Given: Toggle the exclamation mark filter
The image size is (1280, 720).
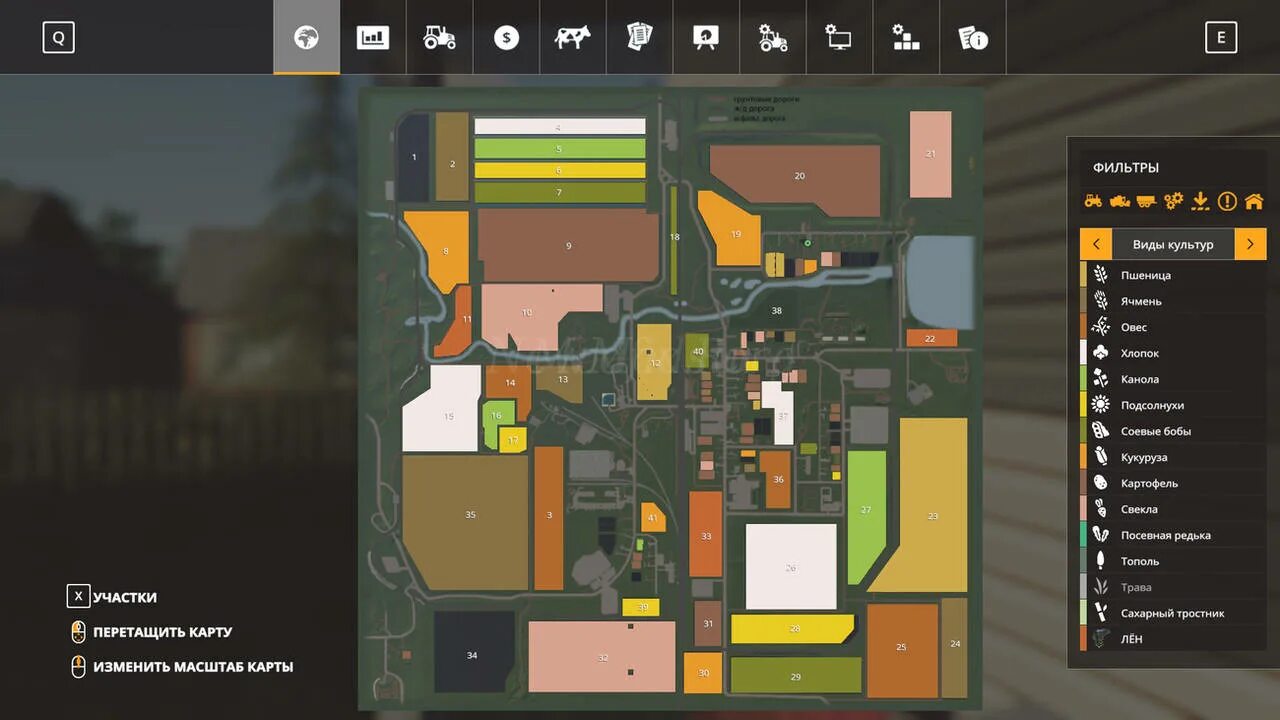Looking at the screenshot, I should (1227, 201).
